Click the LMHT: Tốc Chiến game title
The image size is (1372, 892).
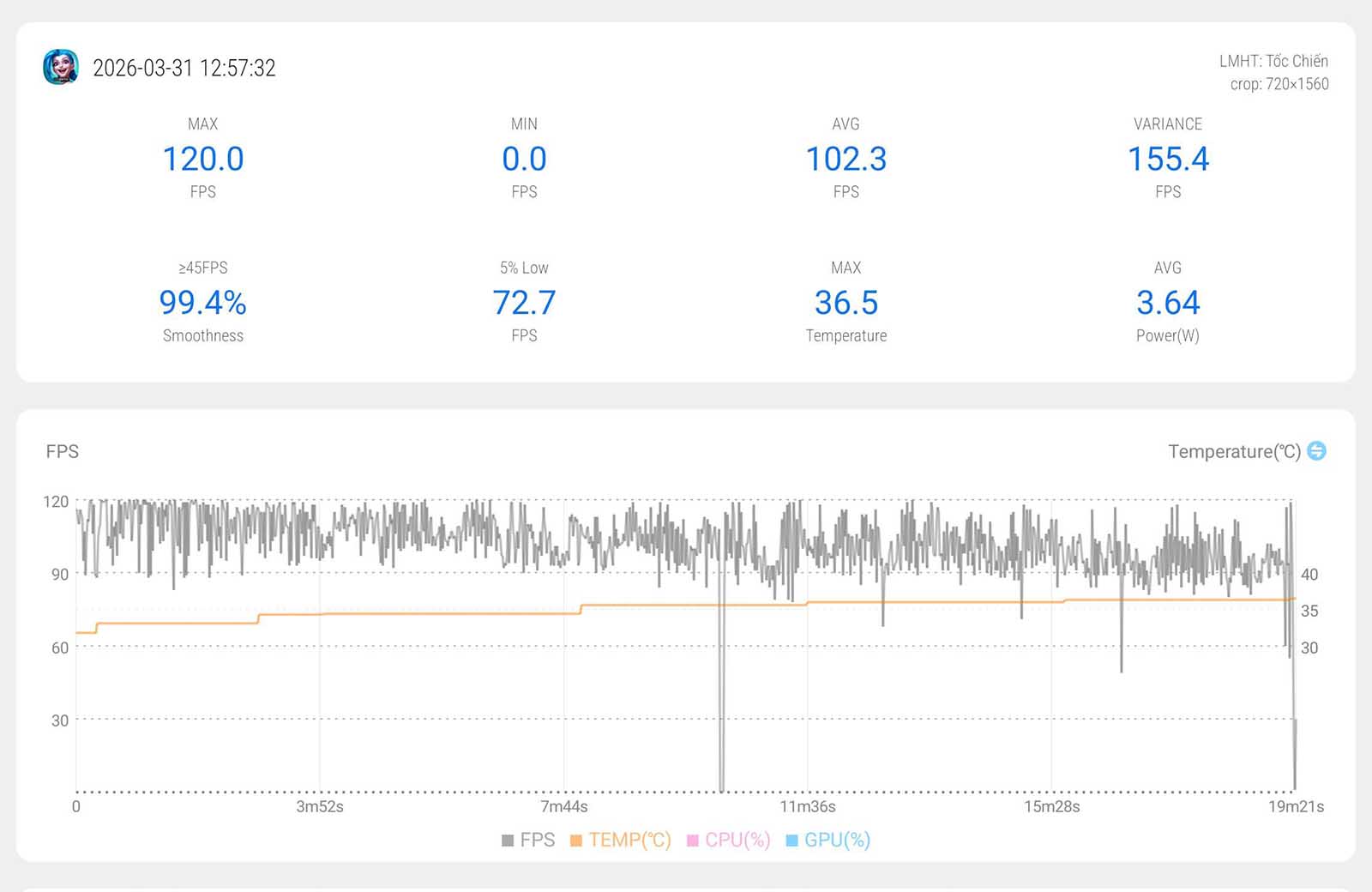[x=1273, y=61]
